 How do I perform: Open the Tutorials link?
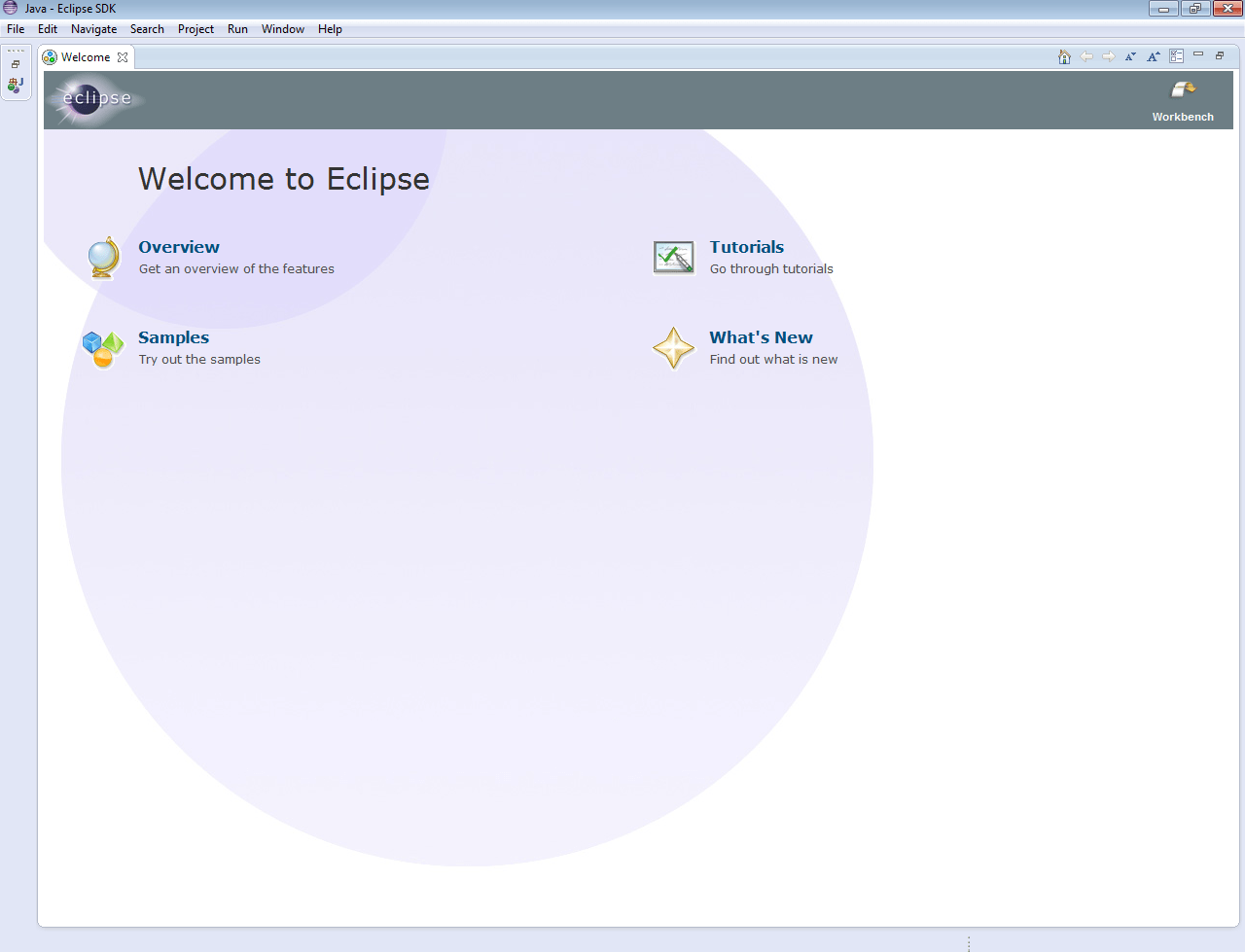[x=747, y=247]
